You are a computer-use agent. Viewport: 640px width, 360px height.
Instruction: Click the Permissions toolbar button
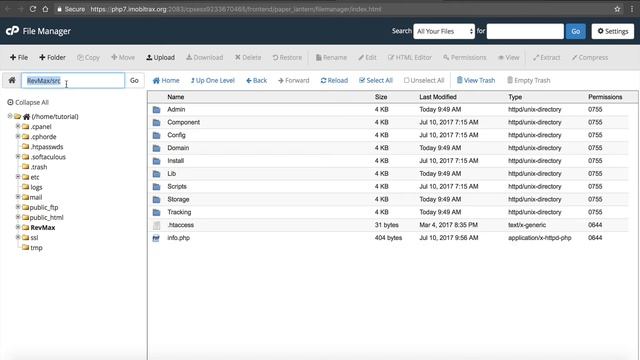tap(464, 58)
